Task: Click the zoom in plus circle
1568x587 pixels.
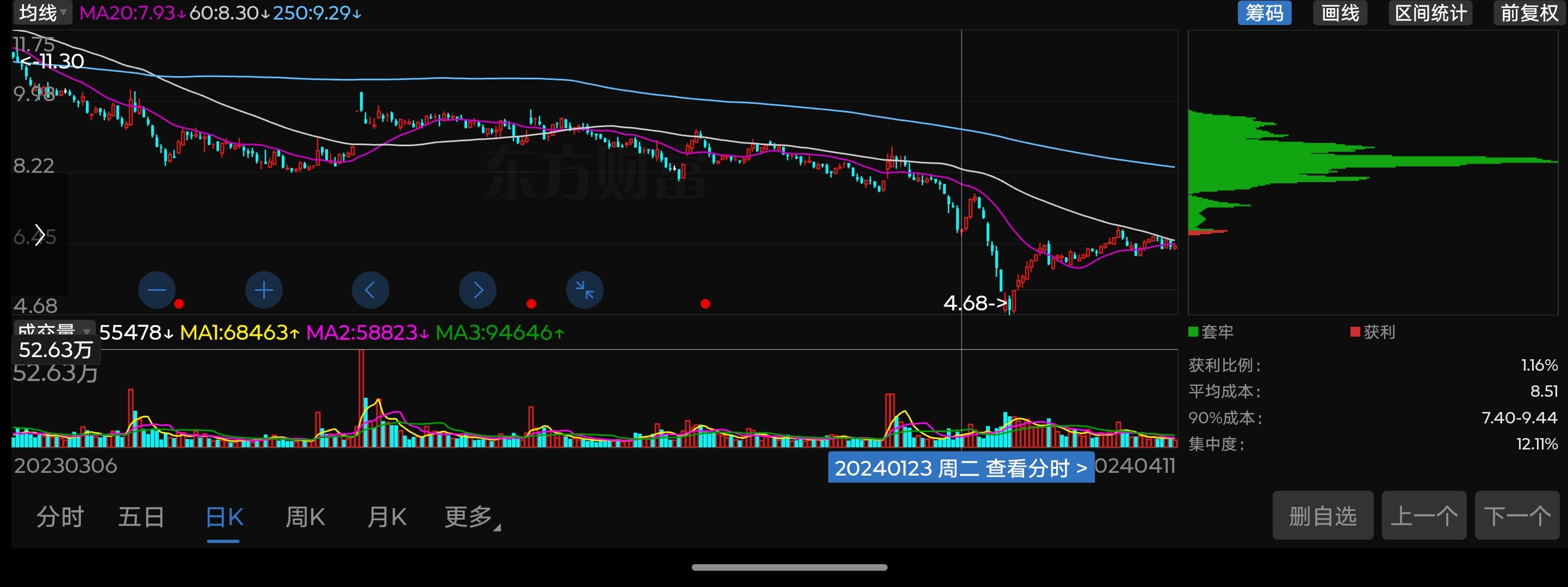Action: (x=264, y=290)
